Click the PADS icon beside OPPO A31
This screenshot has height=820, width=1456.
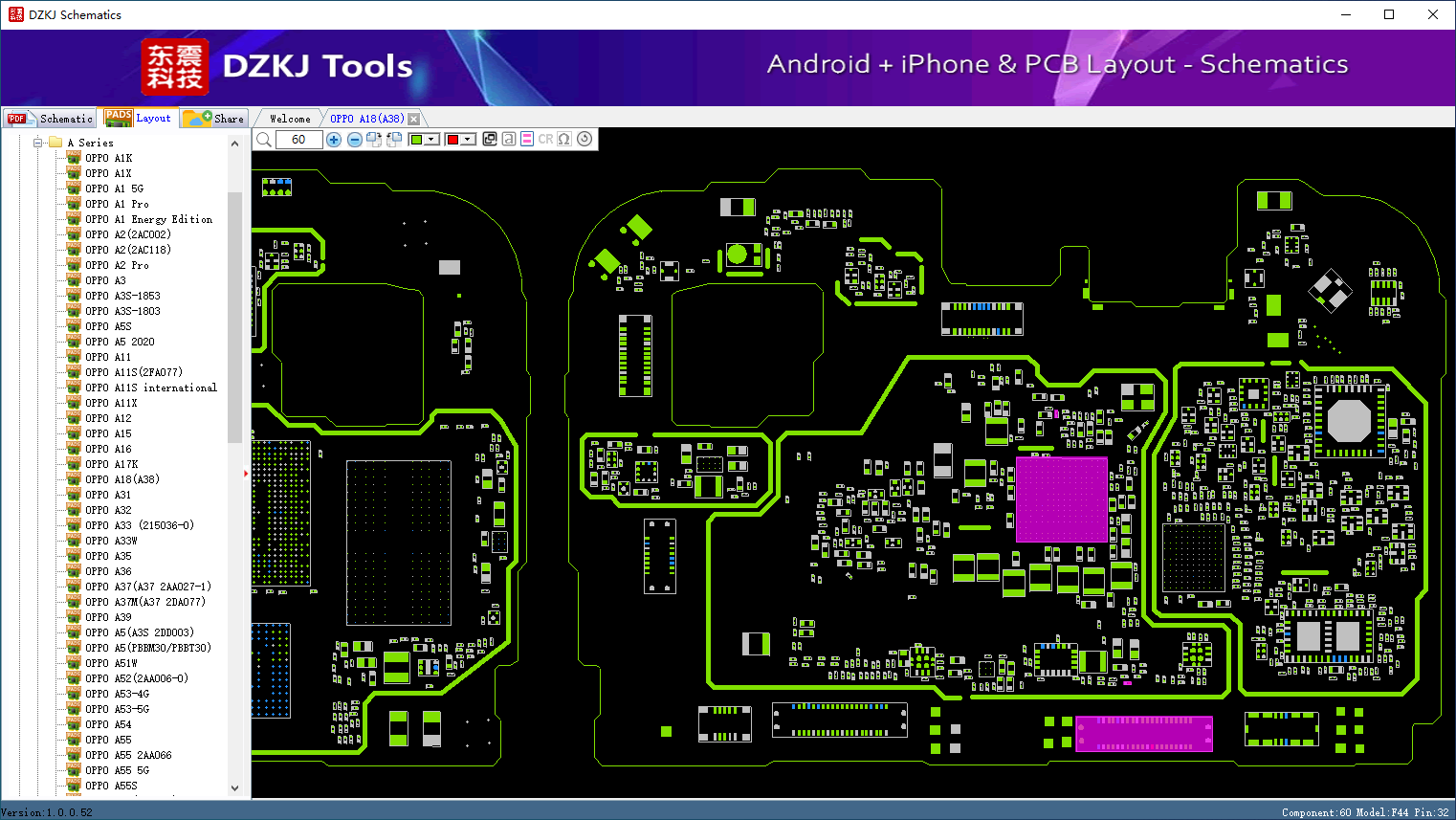[x=74, y=495]
